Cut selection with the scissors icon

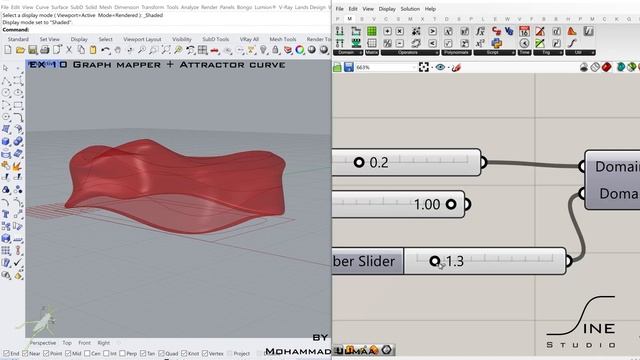point(69,50)
